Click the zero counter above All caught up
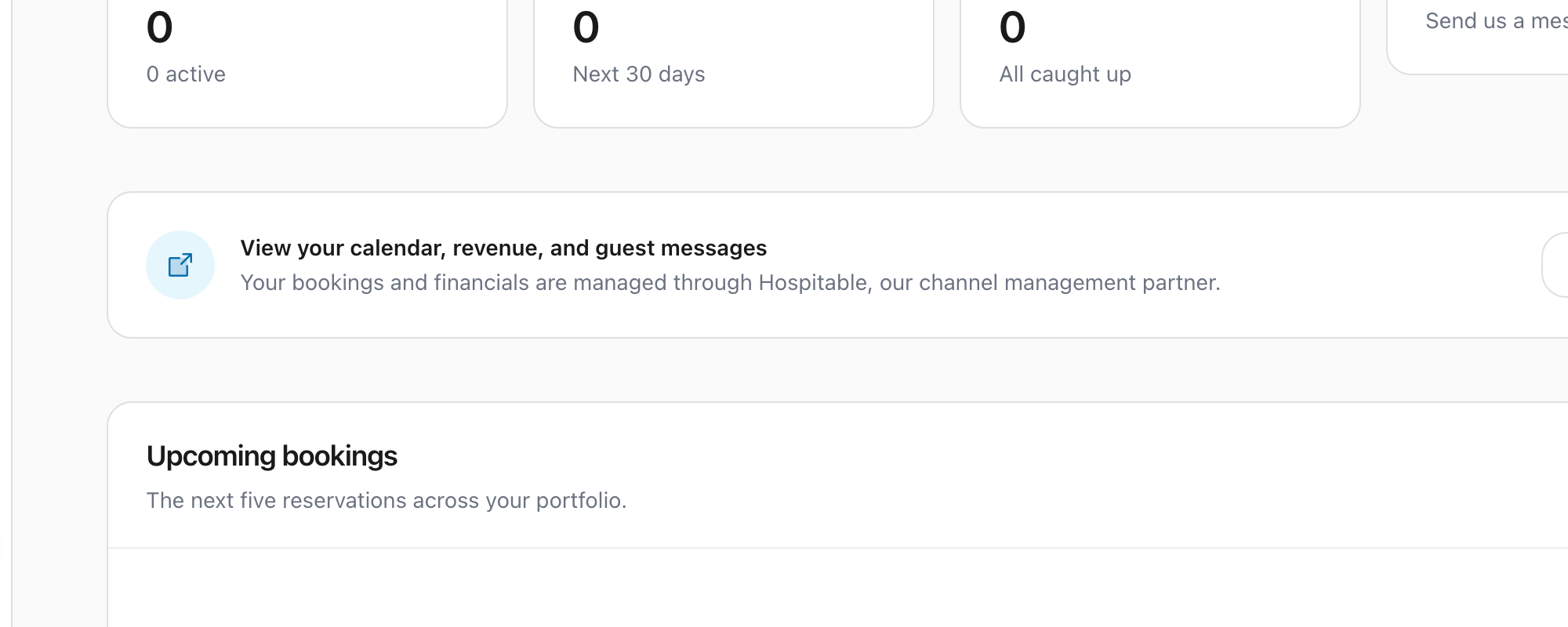This screenshot has width=1568, height=627. 1011,26
